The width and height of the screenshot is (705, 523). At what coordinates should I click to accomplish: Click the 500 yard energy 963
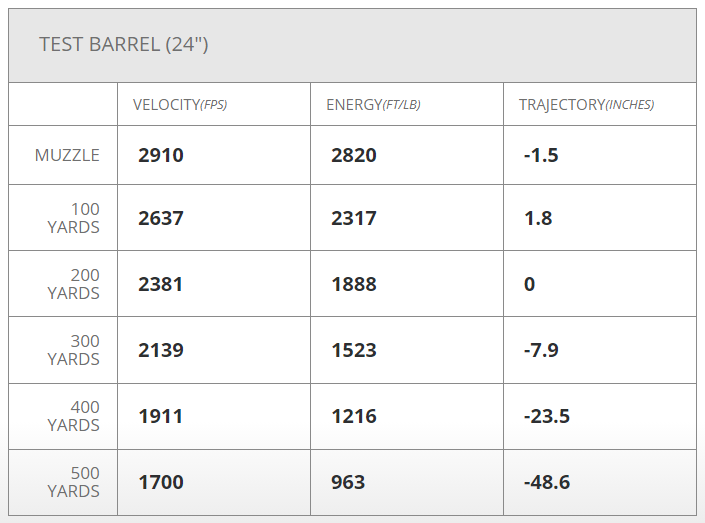tap(349, 482)
